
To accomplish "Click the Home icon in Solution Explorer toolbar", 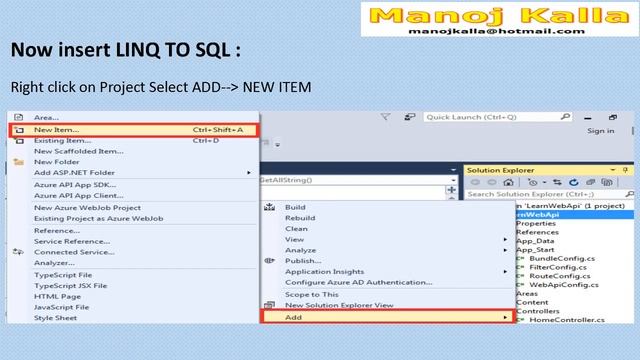I will click(x=508, y=182).
